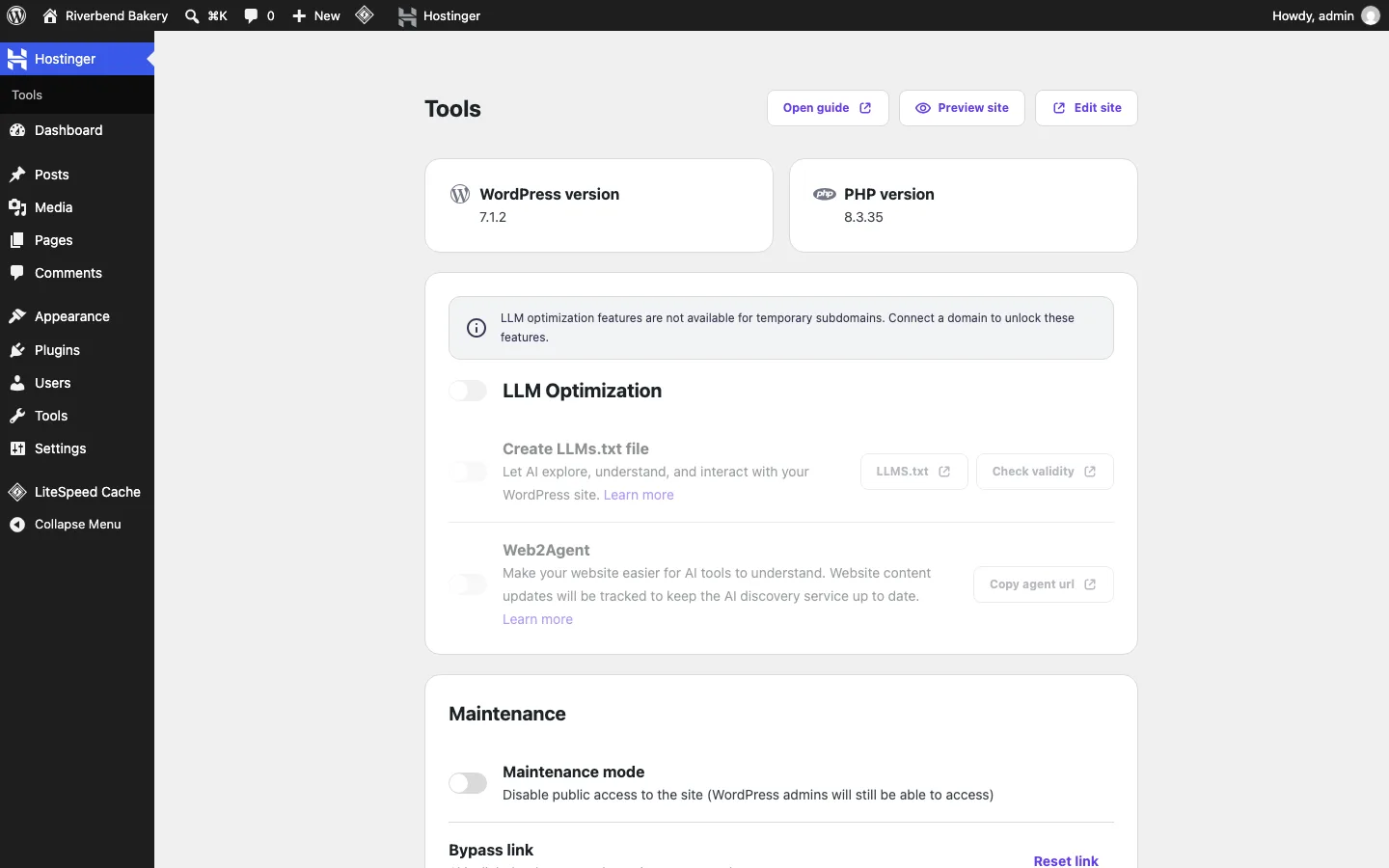
Task: Open Learn more link under Create LLMs.txt
Action: coord(639,495)
